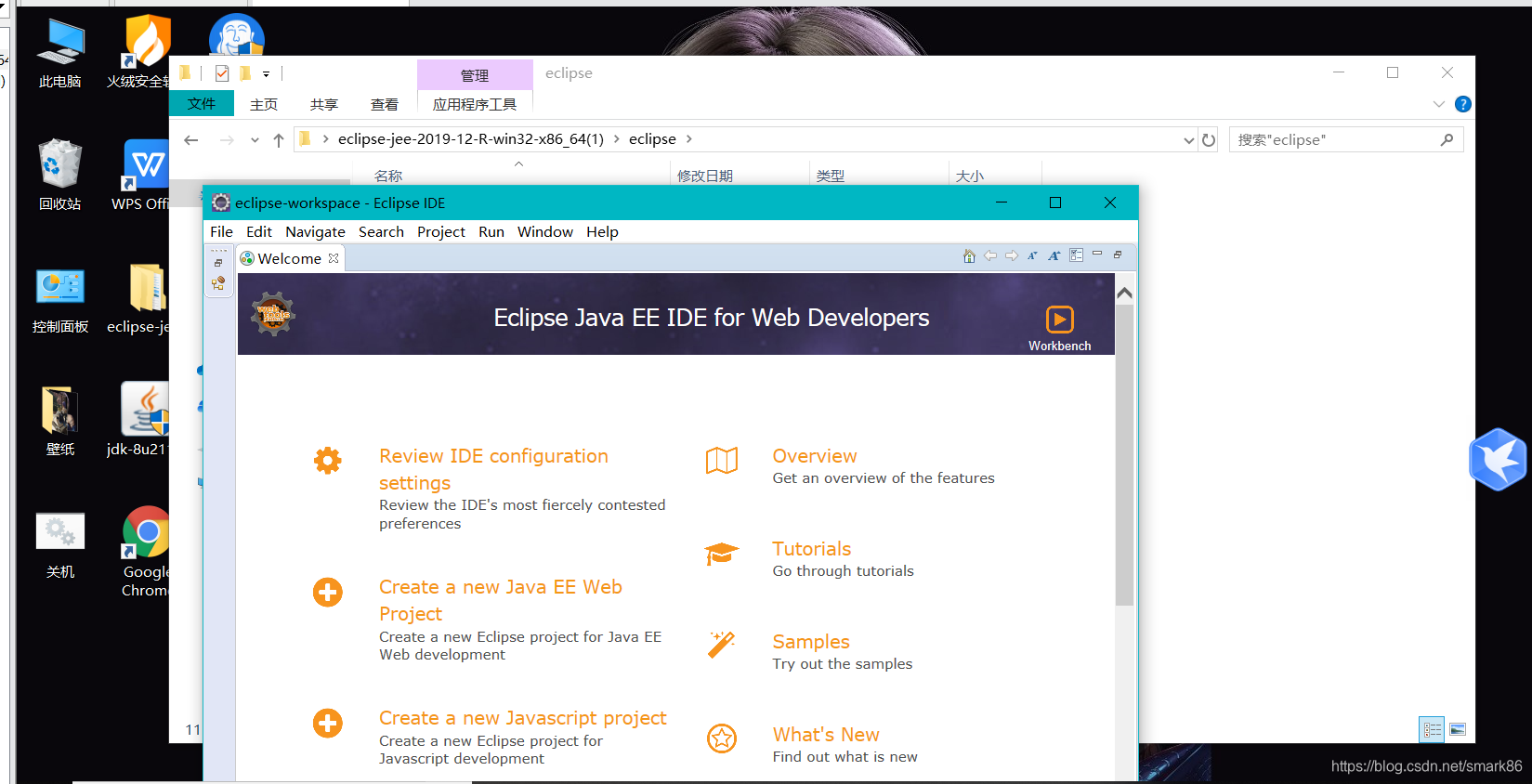1532x784 pixels.
Task: Open Tutorials link
Action: point(812,549)
